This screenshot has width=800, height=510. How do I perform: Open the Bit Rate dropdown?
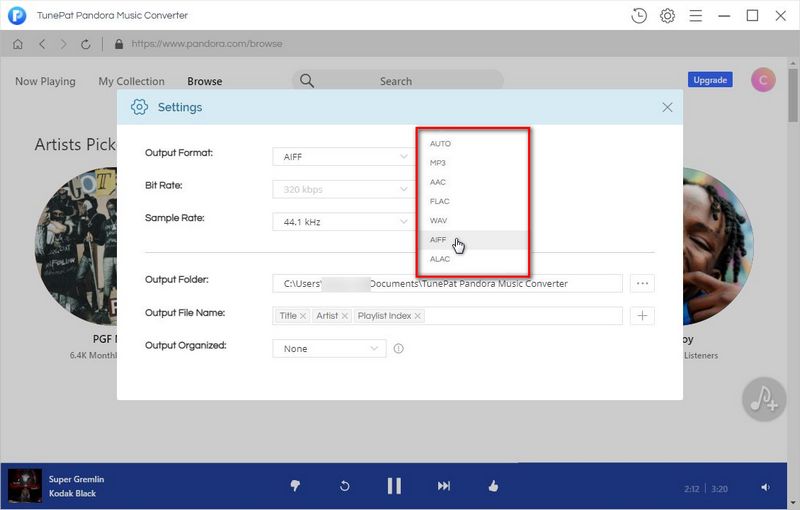[343, 189]
